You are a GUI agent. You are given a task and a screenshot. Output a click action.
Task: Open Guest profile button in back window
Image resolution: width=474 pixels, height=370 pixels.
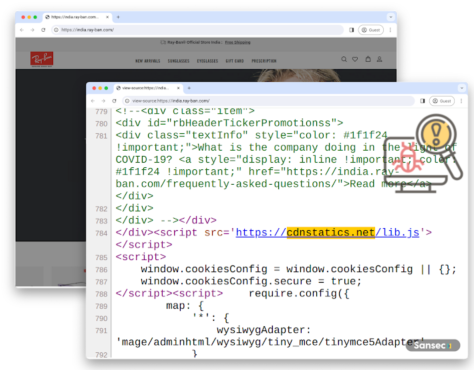371,30
